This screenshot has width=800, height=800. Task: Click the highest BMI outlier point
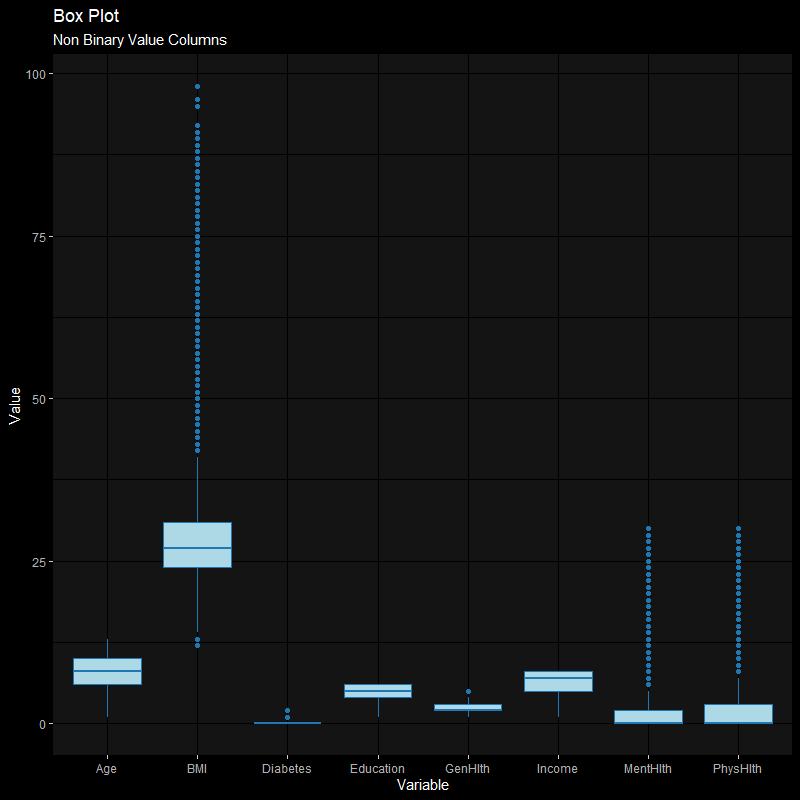point(197,87)
